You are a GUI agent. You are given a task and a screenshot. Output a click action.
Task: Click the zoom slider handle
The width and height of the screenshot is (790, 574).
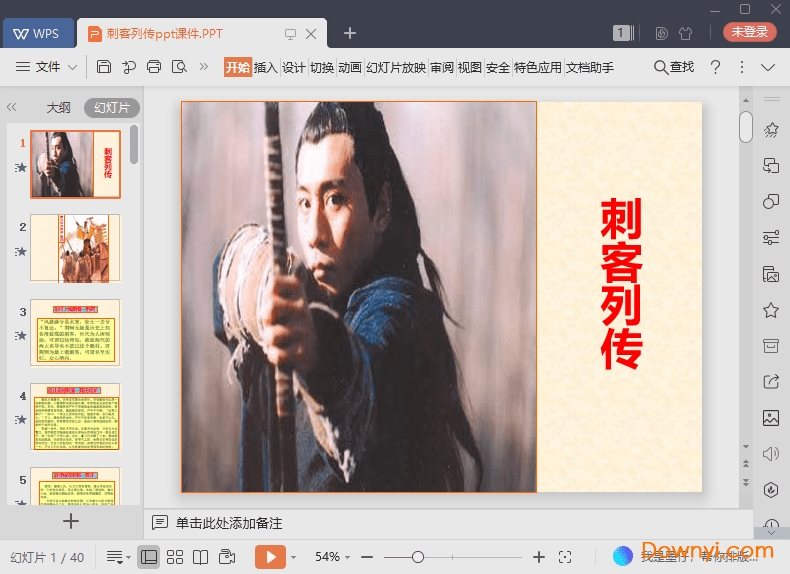[x=418, y=557]
